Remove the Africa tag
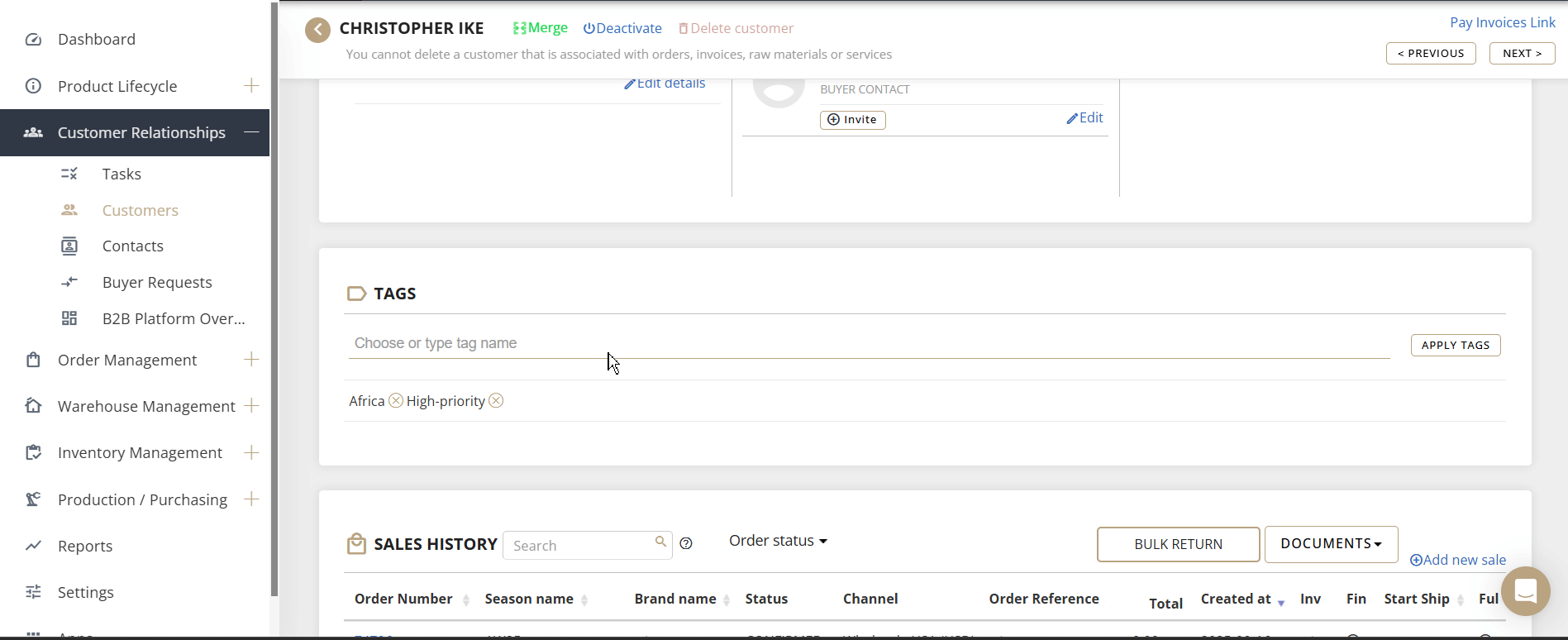 click(396, 401)
